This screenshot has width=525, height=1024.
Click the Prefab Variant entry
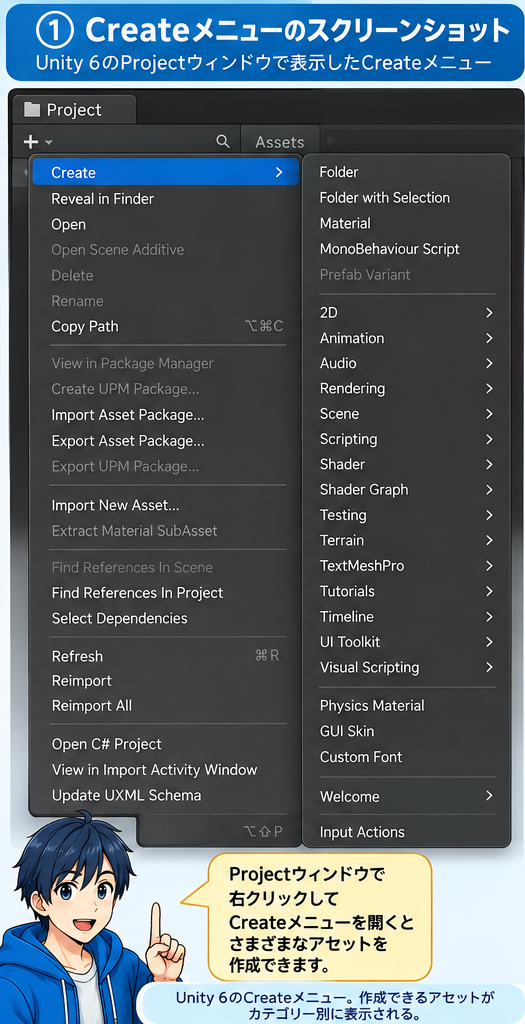click(x=406, y=275)
